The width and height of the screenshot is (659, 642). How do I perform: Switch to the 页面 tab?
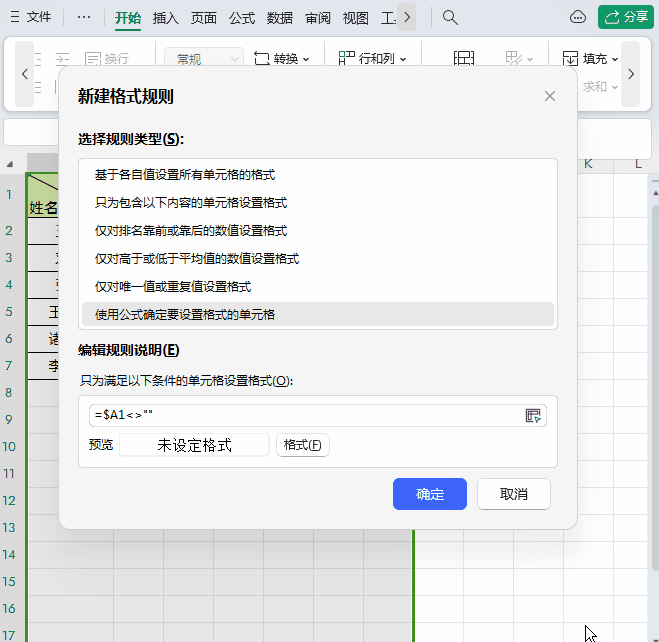204,18
